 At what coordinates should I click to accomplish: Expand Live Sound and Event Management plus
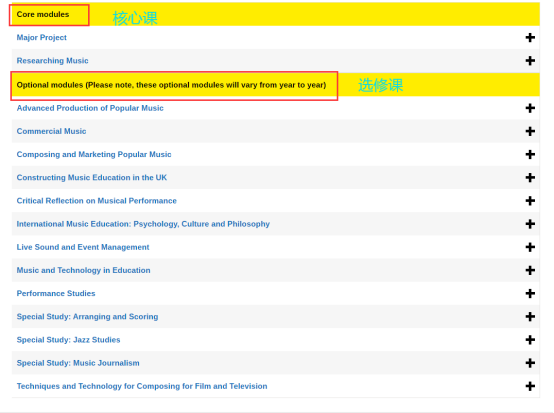click(530, 247)
